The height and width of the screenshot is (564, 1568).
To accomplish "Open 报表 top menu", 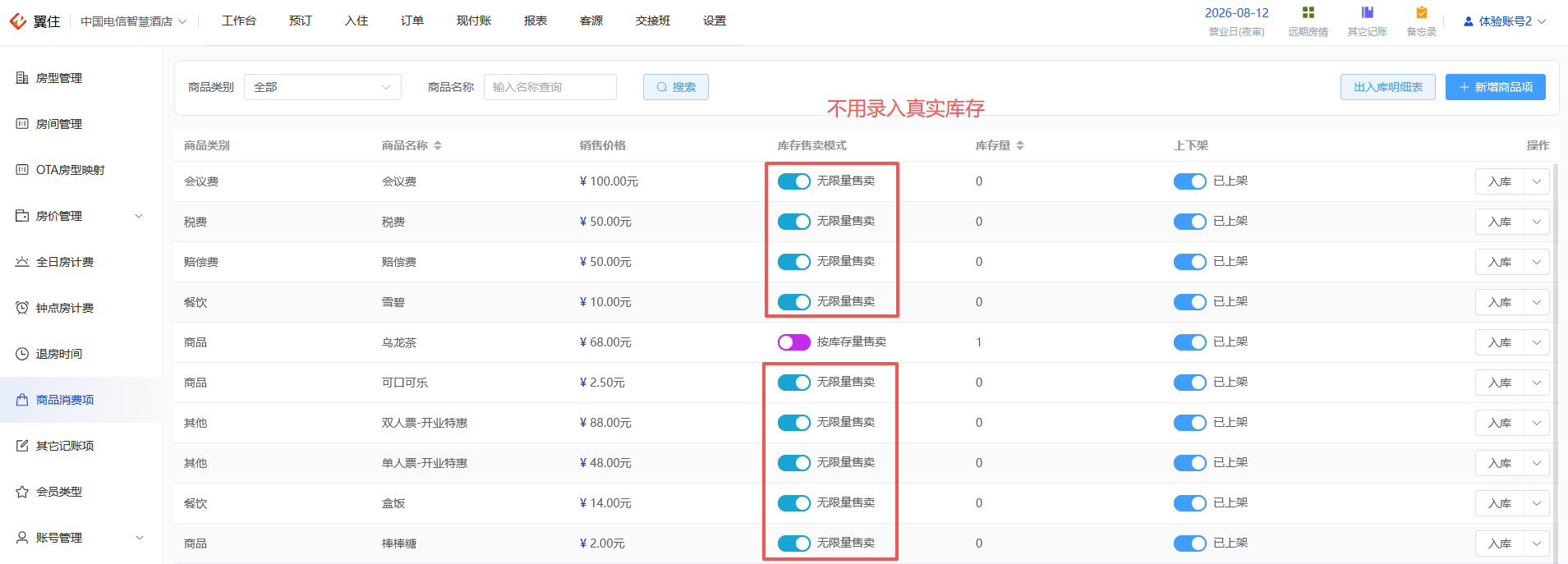I will [536, 21].
